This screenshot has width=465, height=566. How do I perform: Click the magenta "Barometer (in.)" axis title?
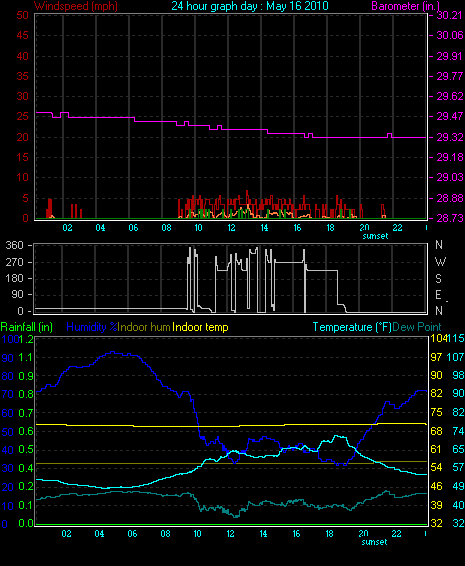(x=405, y=6)
